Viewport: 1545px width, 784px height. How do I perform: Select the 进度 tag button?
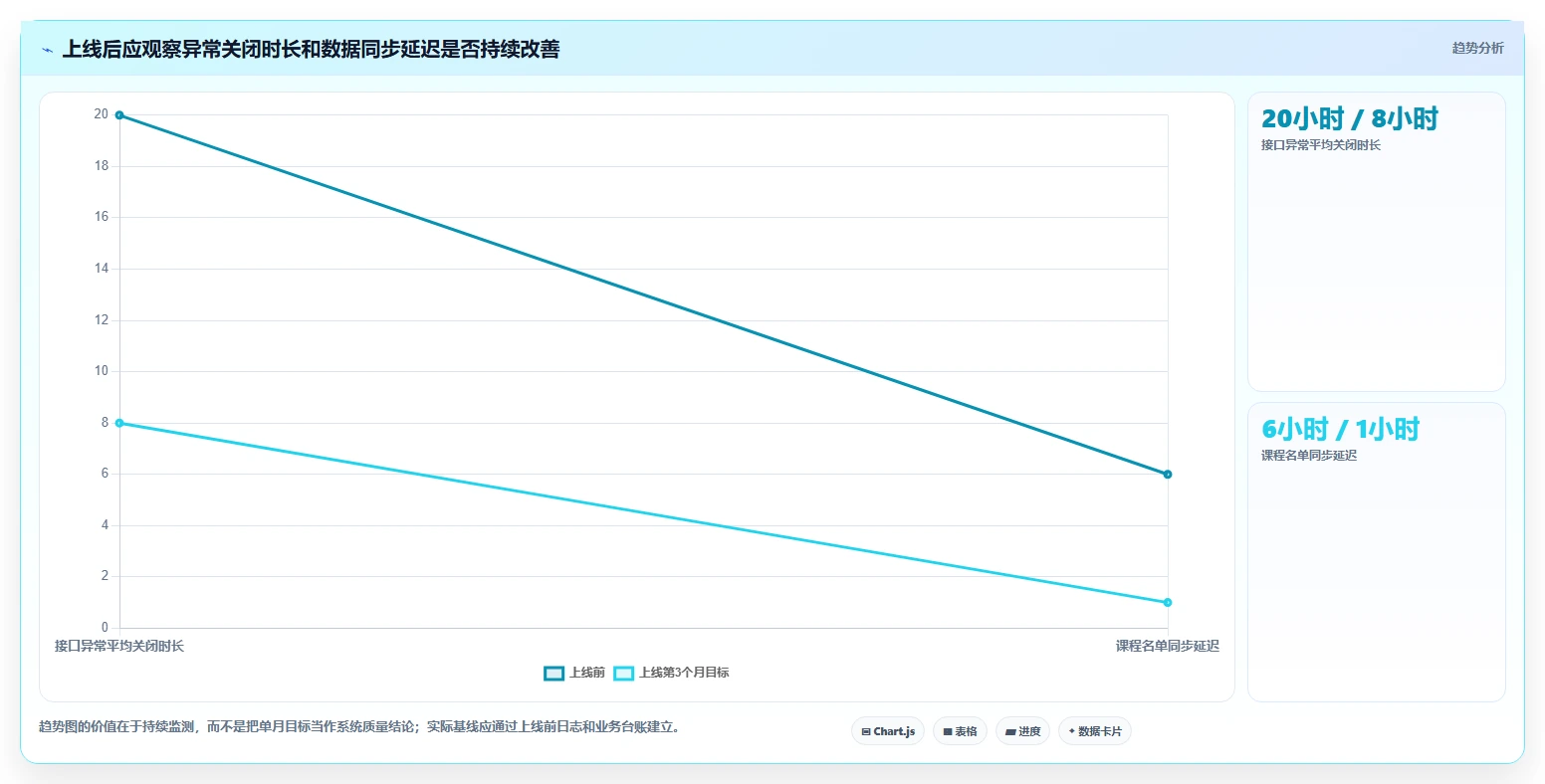pos(1022,731)
